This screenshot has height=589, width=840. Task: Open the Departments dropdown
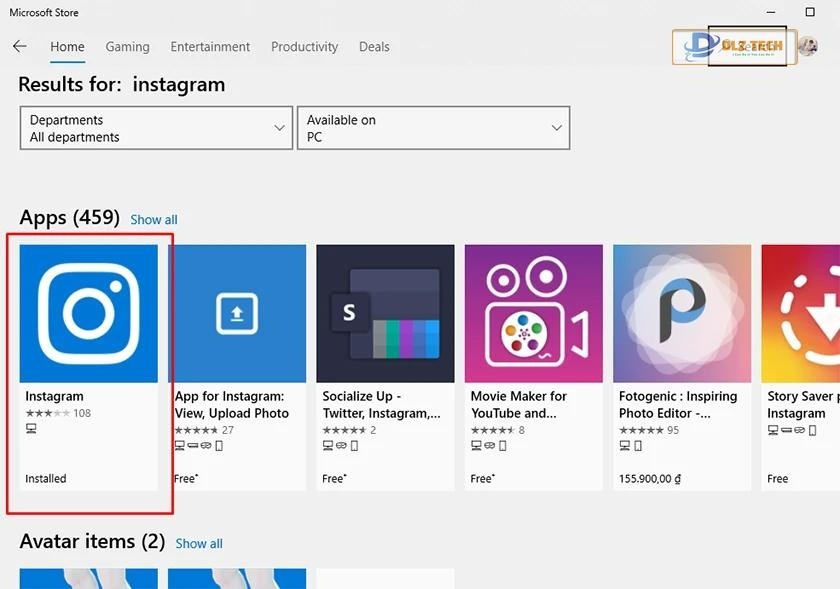coord(155,128)
